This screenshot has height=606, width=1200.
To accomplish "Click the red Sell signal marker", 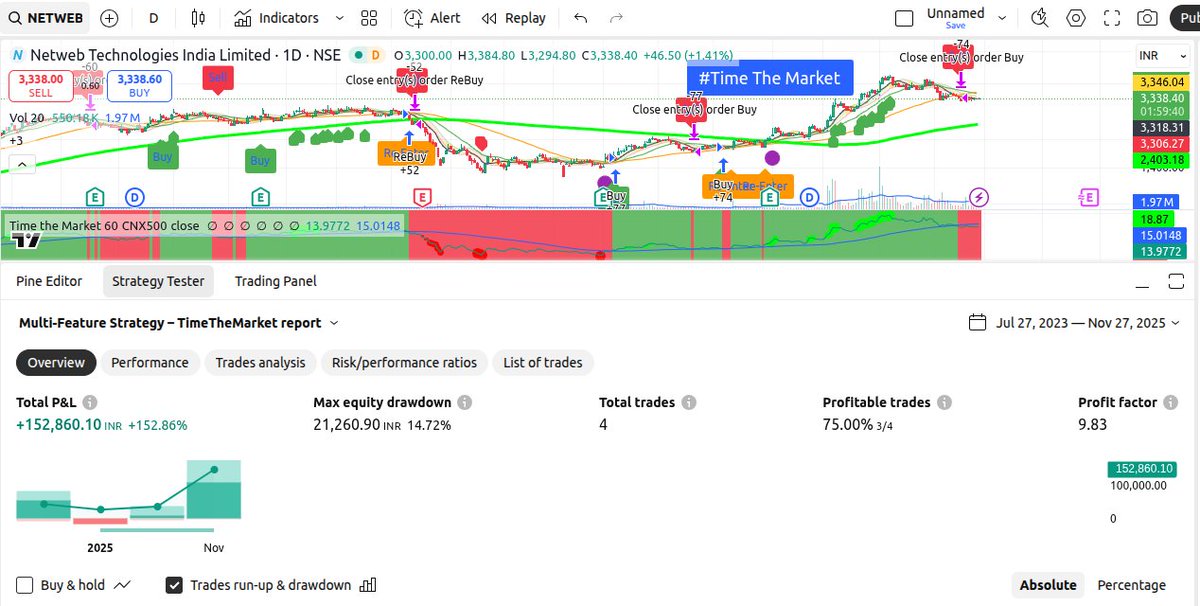I will point(217,77).
